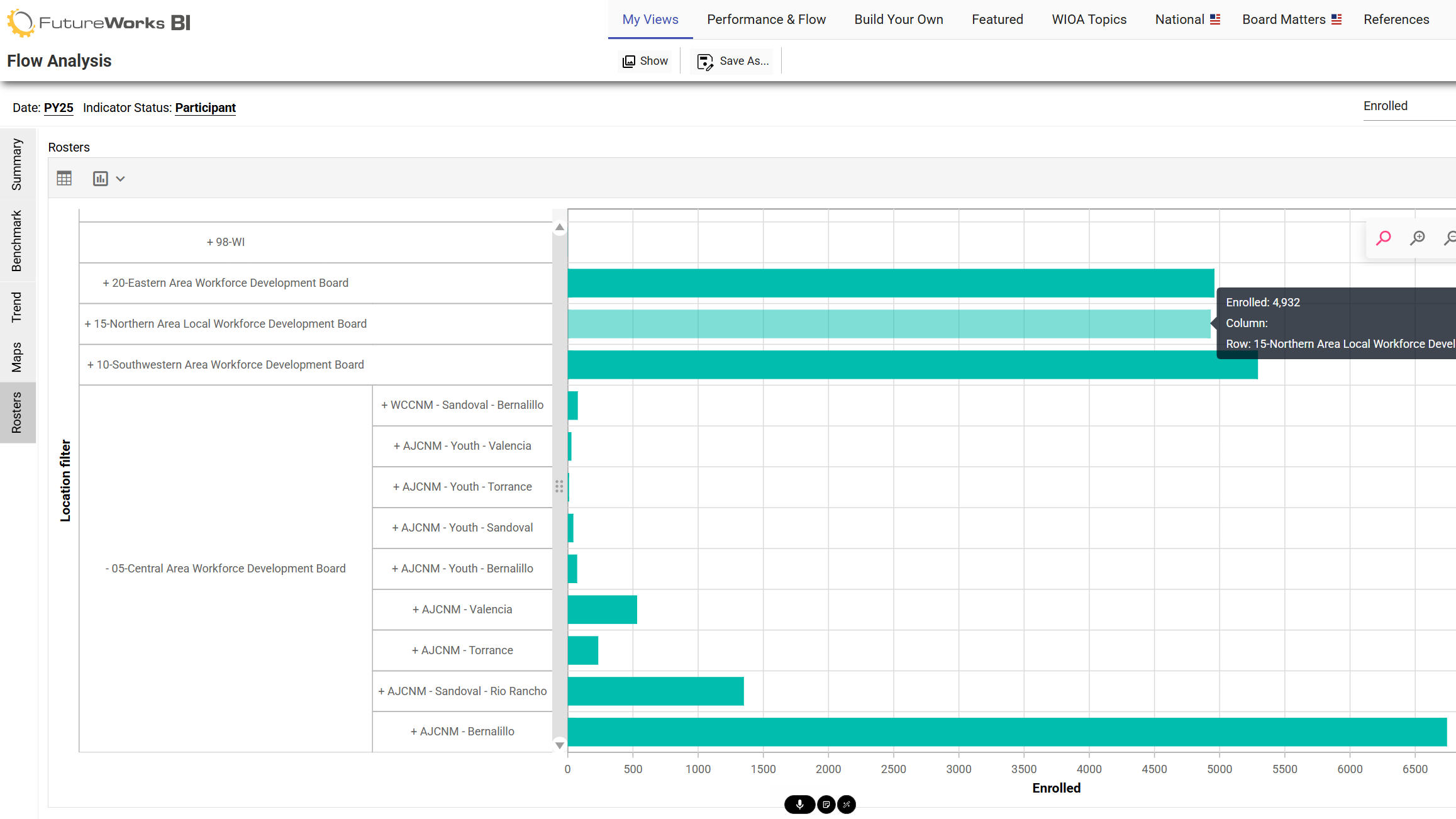
Task: Click the 10-Southwestern Area enrolled bar
Action: pos(913,365)
